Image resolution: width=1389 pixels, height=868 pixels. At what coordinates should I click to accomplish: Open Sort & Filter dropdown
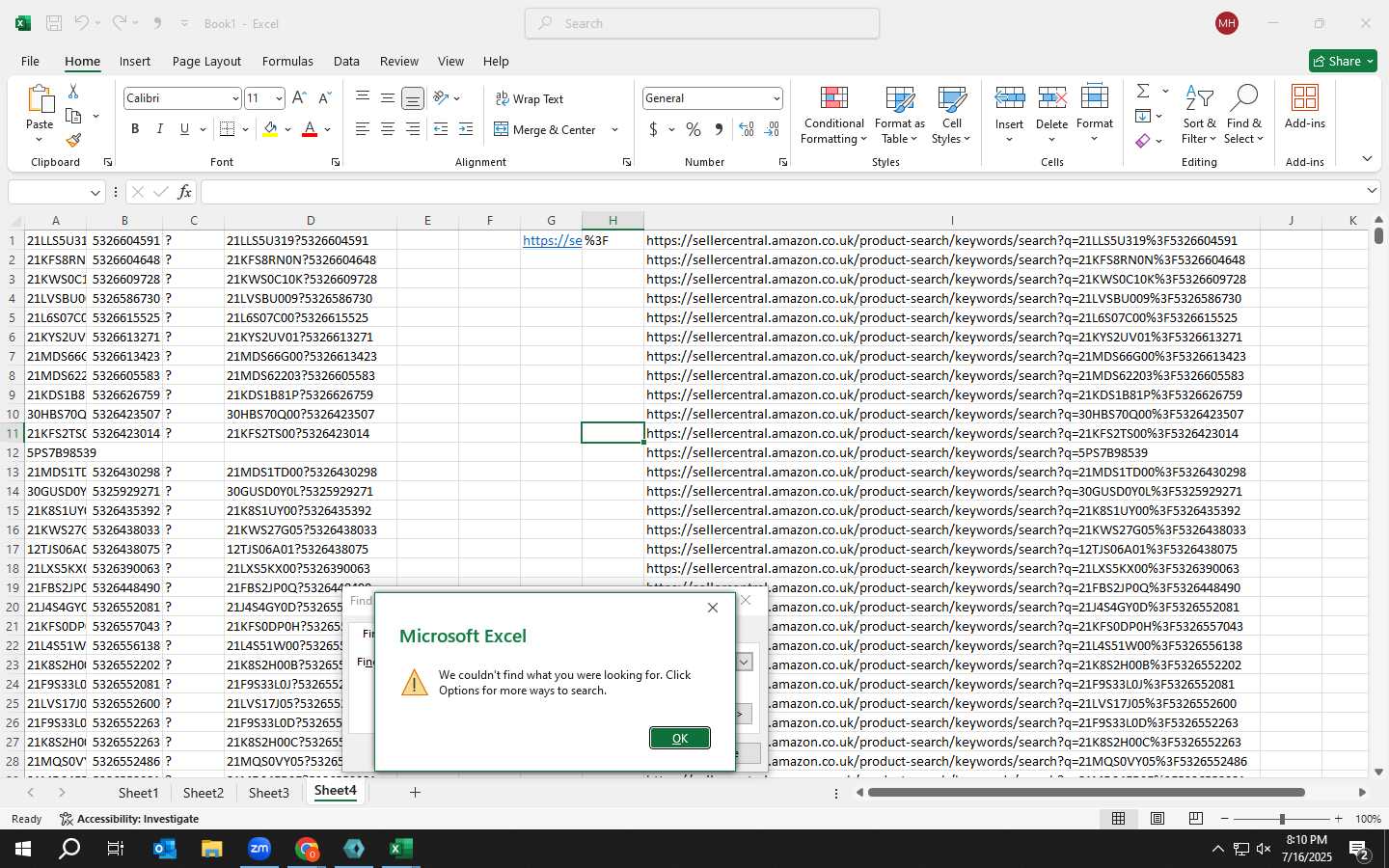tap(1199, 116)
